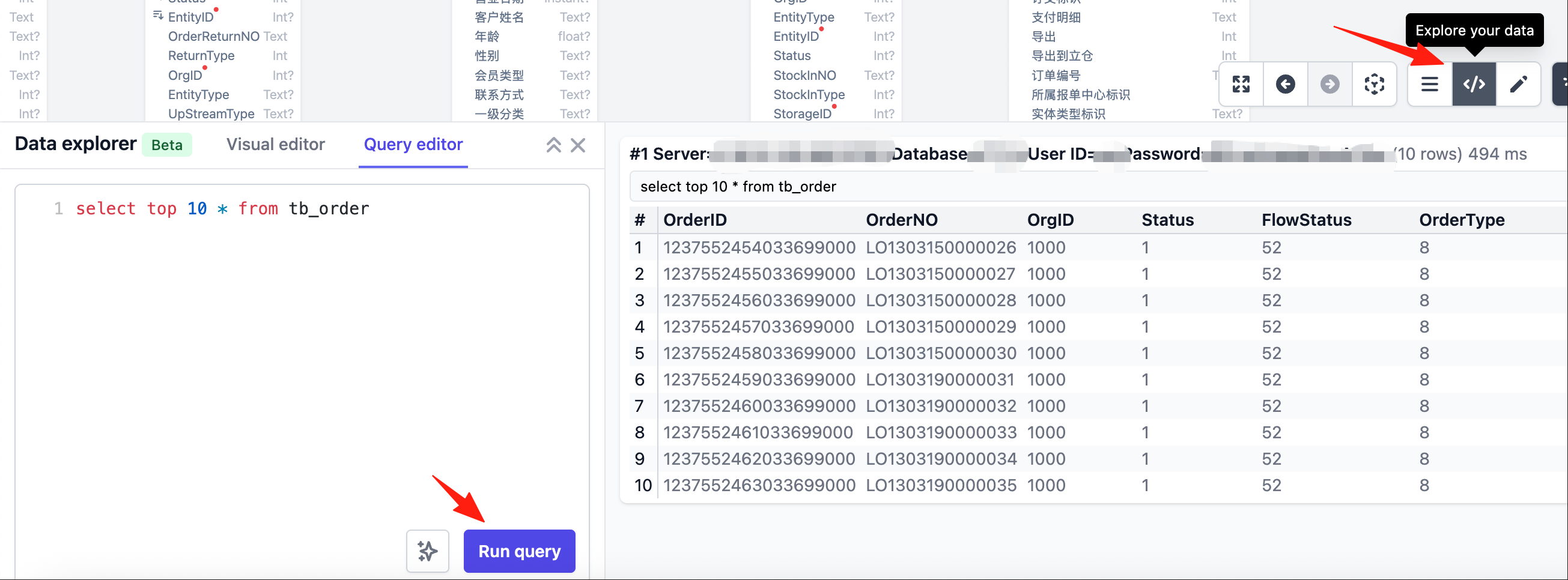Click the Beta badge
This screenshot has width=1568, height=580.
click(x=167, y=145)
